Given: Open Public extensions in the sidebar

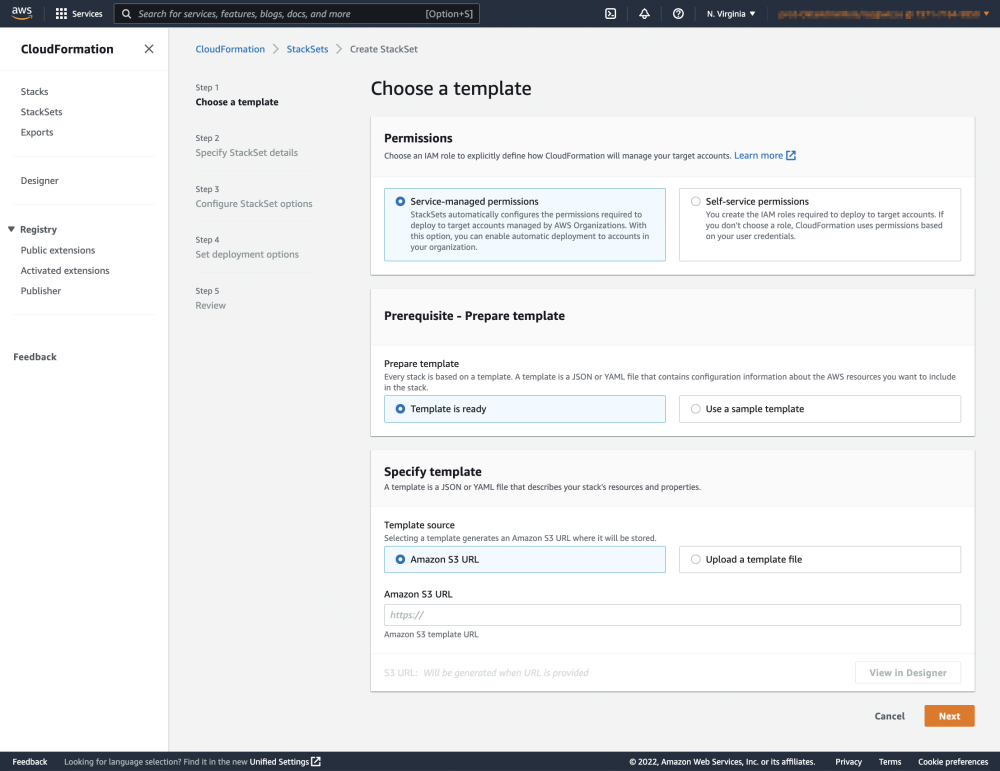Looking at the screenshot, I should pos(57,250).
